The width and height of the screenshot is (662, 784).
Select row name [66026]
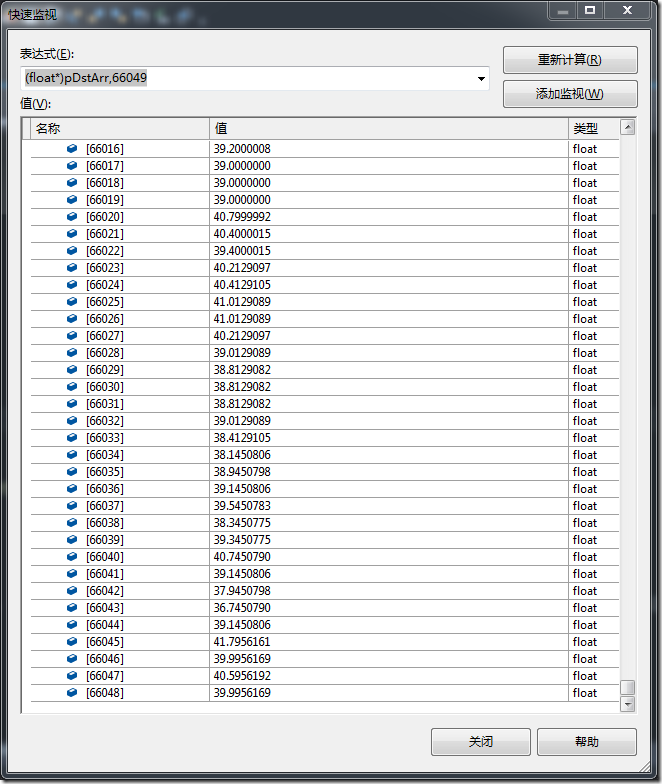(104, 318)
